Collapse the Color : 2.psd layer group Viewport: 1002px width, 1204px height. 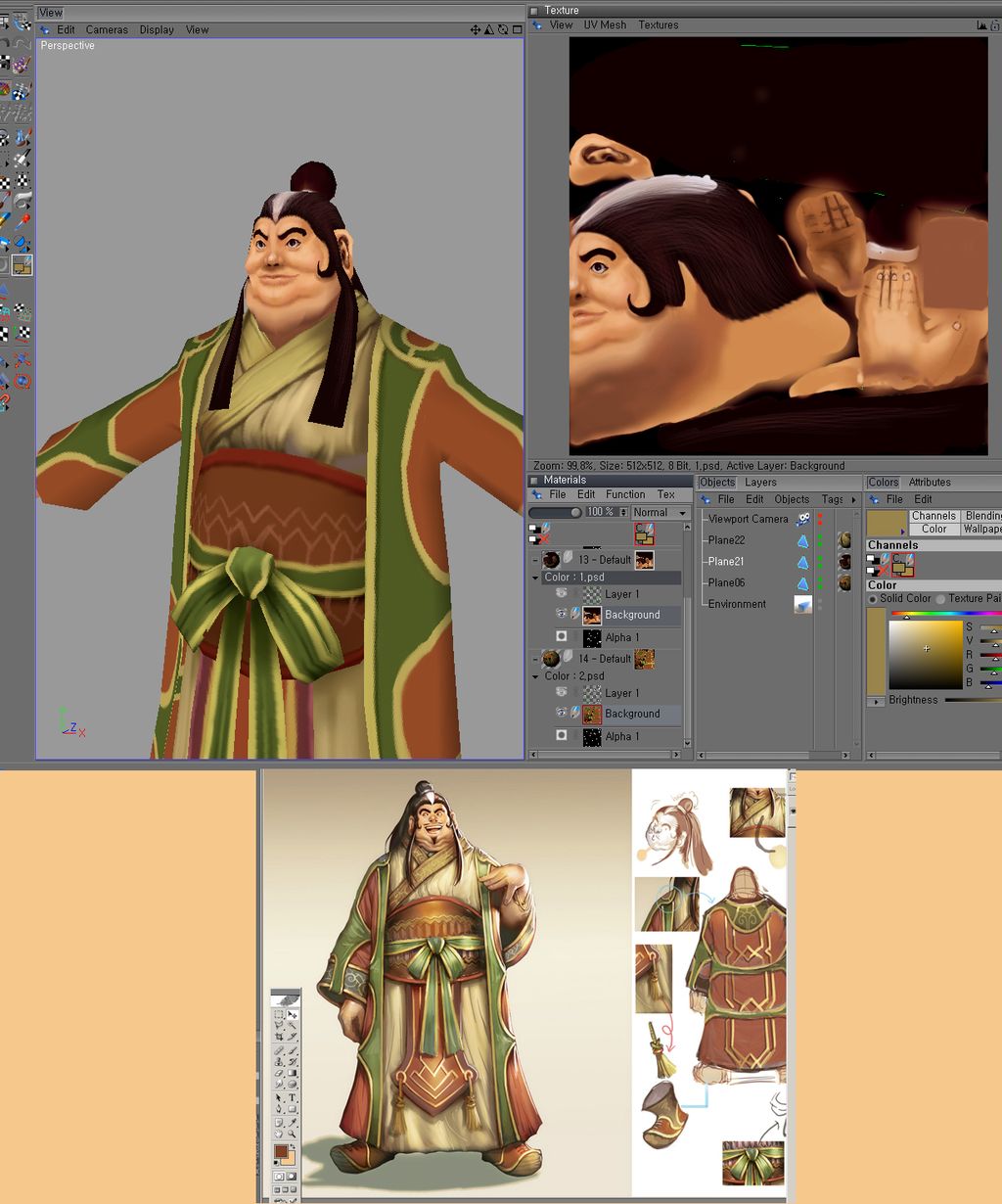pyautogui.click(x=535, y=676)
